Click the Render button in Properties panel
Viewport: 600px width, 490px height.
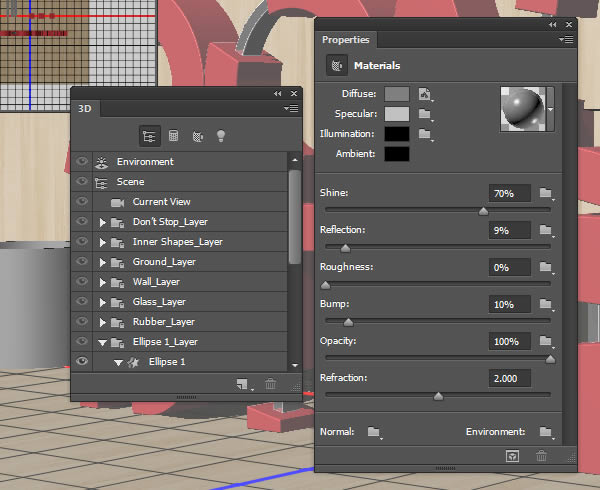(512, 456)
